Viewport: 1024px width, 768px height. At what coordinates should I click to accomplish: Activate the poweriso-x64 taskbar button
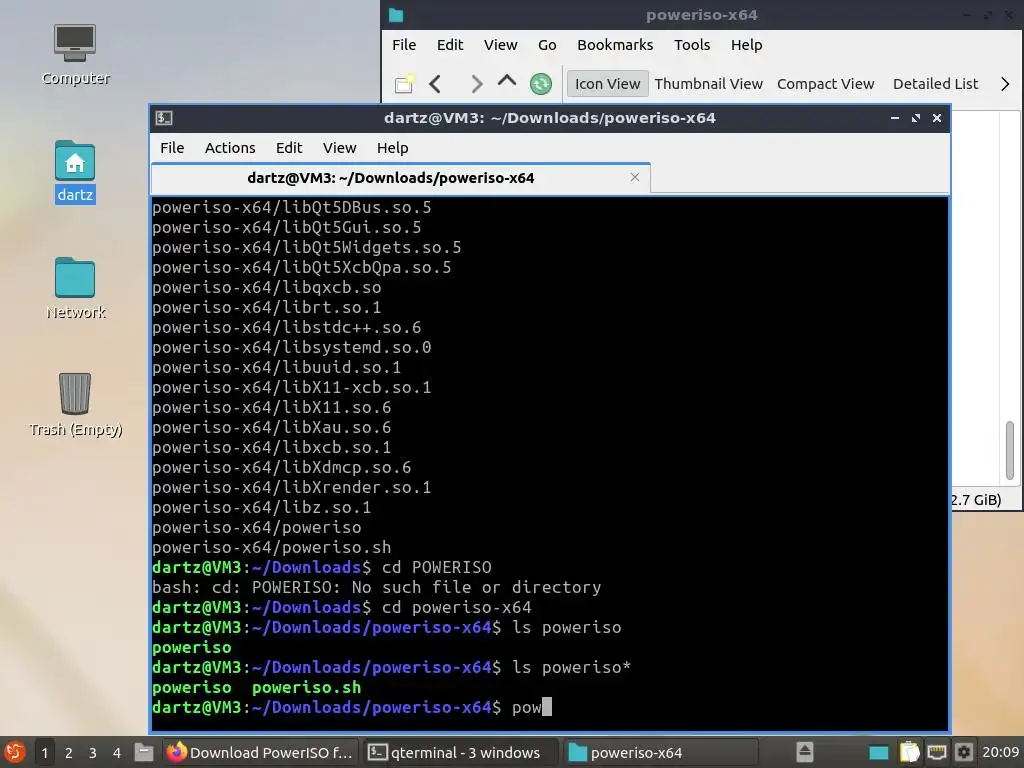[660, 752]
